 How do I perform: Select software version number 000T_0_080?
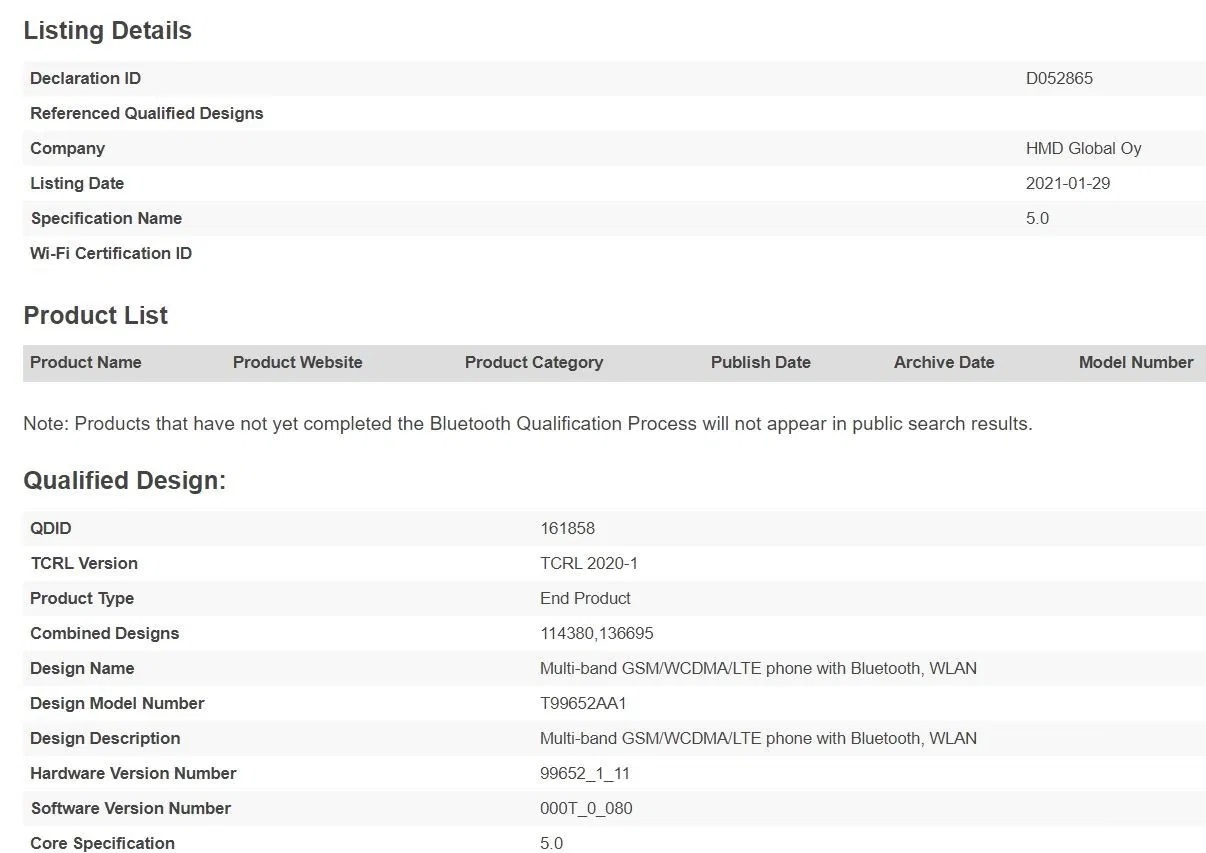tap(585, 809)
